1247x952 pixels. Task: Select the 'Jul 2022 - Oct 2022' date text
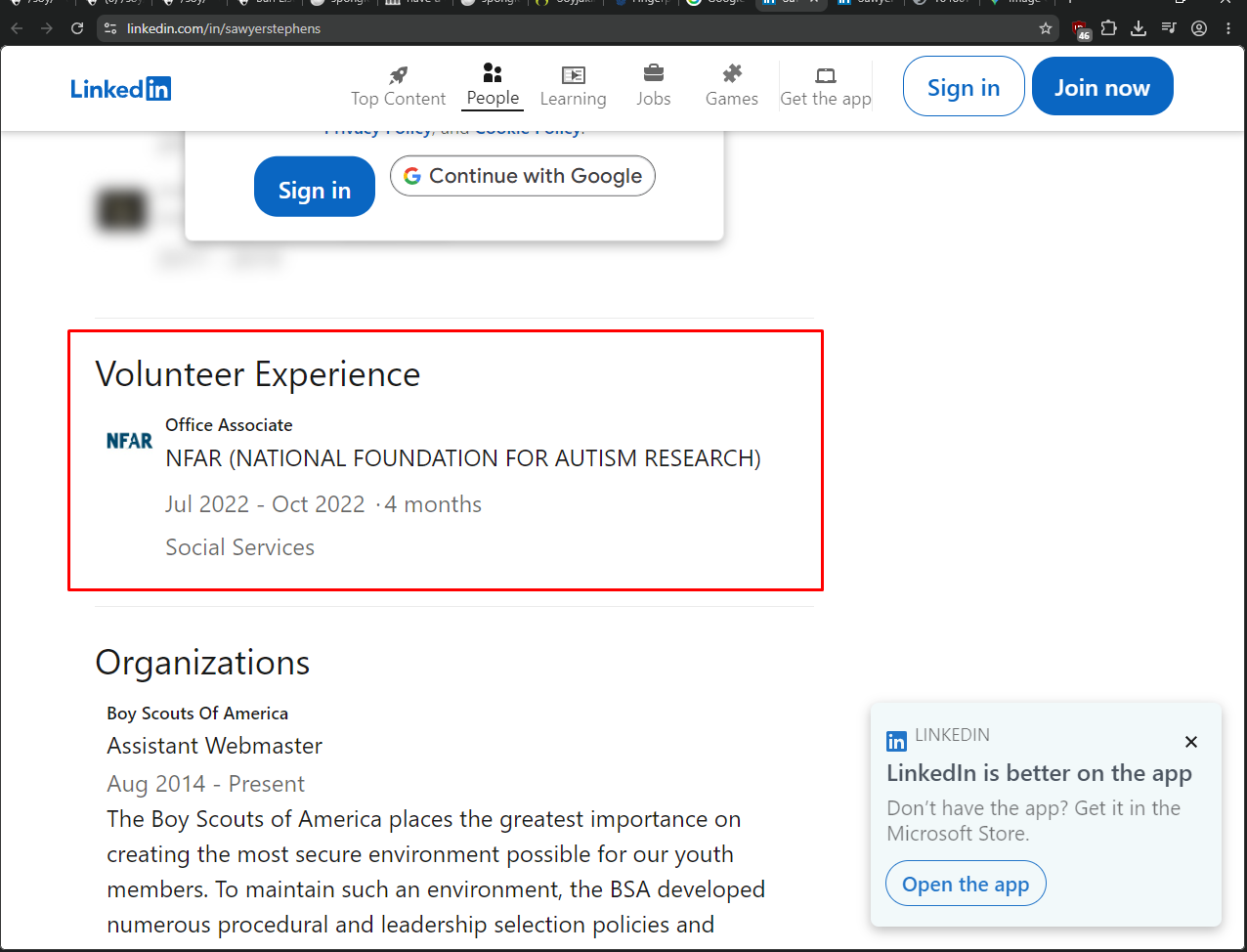click(265, 504)
